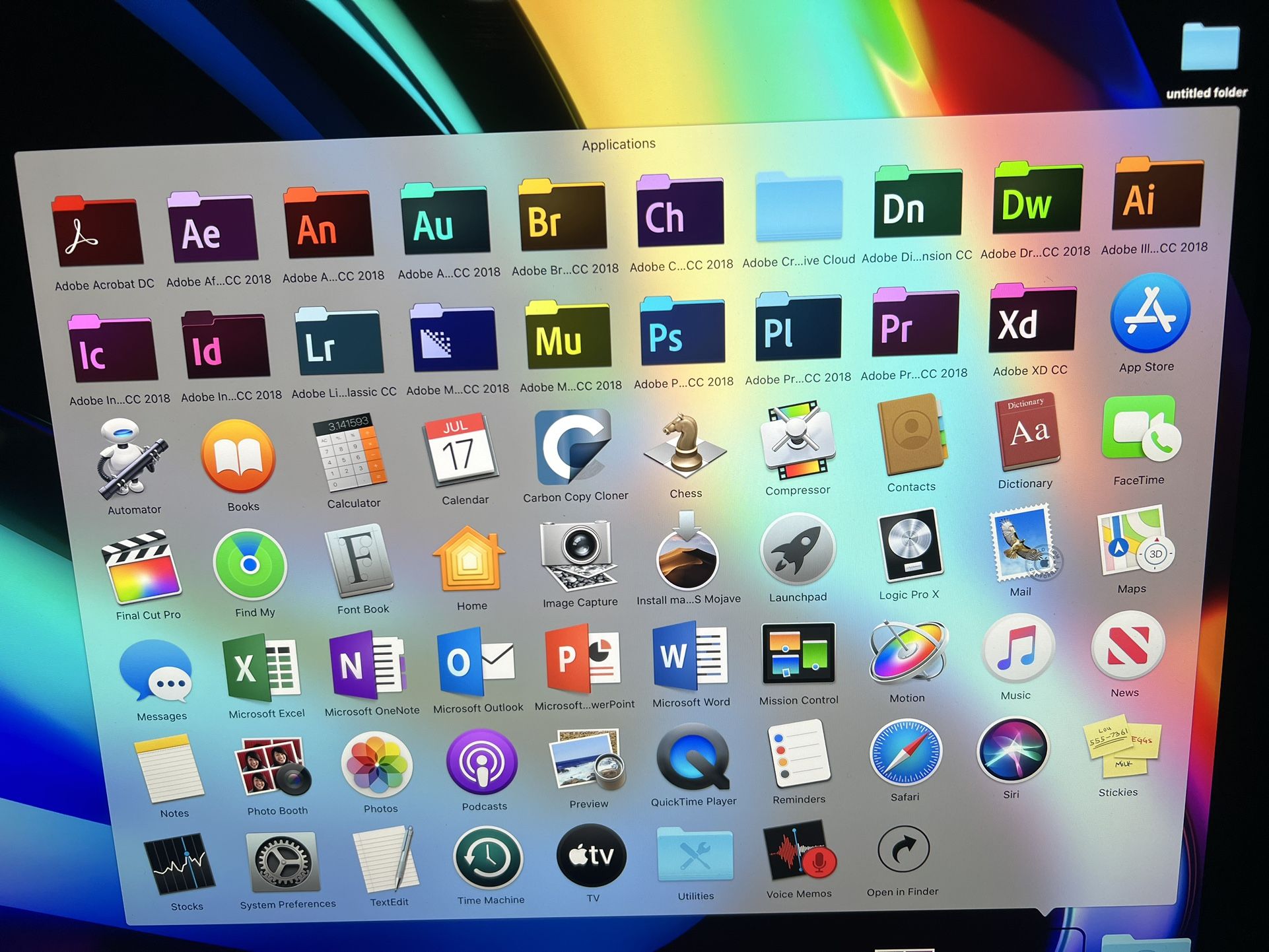Open Microsoft Word

[690, 657]
